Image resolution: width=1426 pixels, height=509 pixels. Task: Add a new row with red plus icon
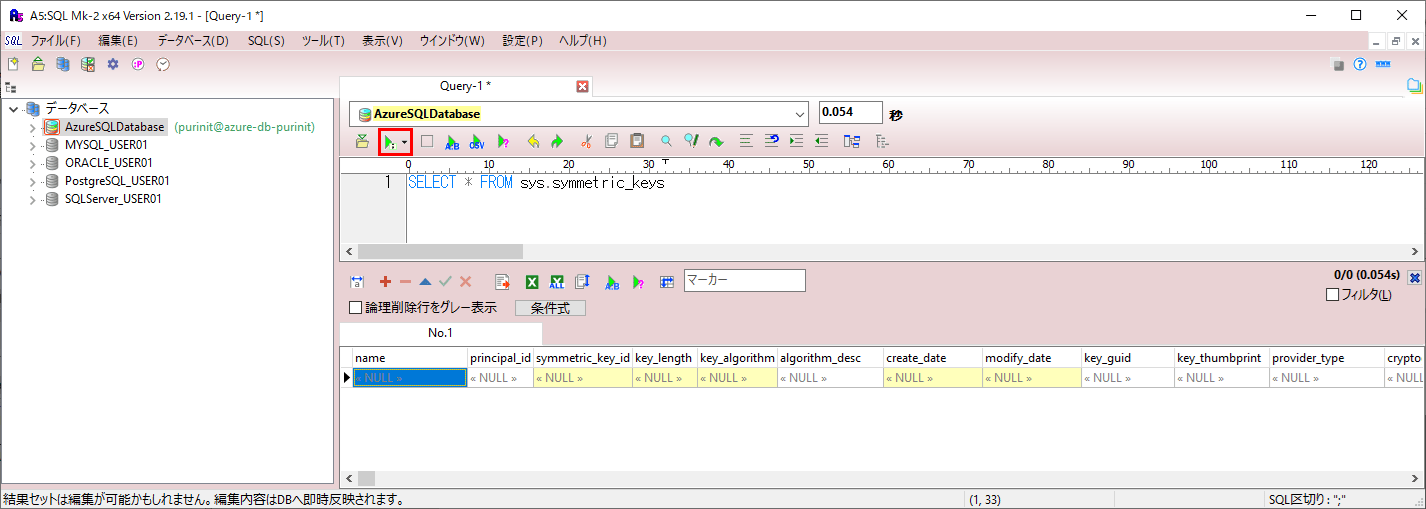[385, 282]
